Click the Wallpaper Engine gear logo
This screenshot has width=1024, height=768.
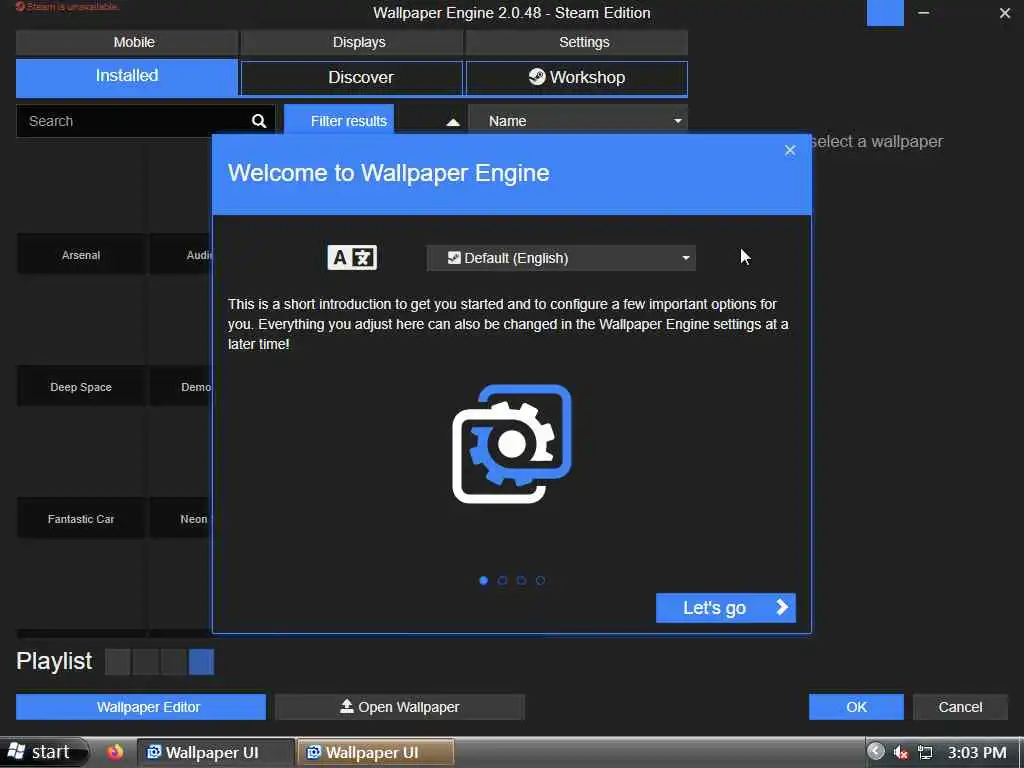pos(511,443)
